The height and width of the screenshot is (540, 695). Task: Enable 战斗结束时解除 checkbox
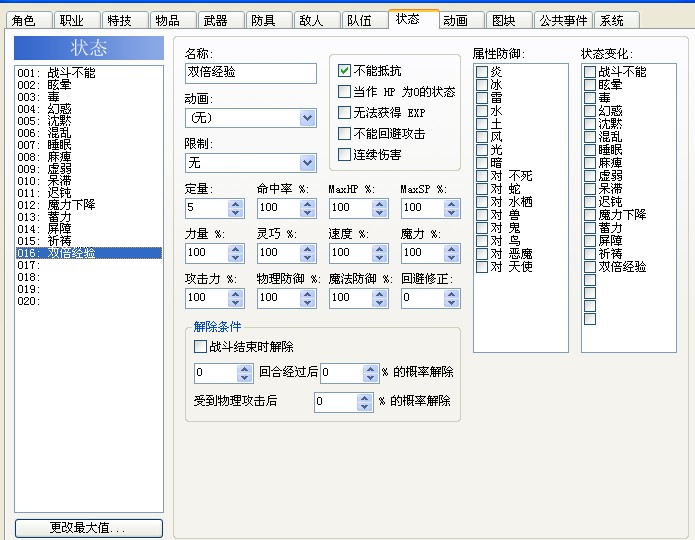[x=200, y=346]
